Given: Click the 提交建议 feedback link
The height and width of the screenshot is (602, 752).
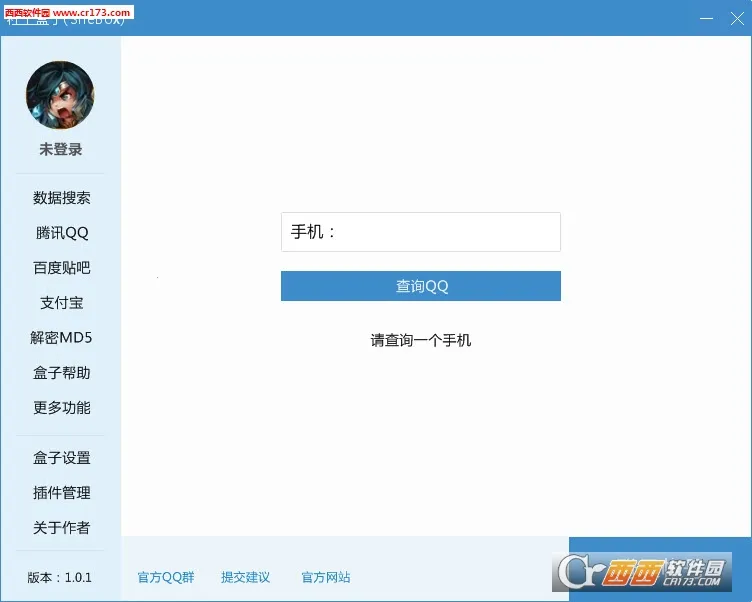Looking at the screenshot, I should (246, 577).
